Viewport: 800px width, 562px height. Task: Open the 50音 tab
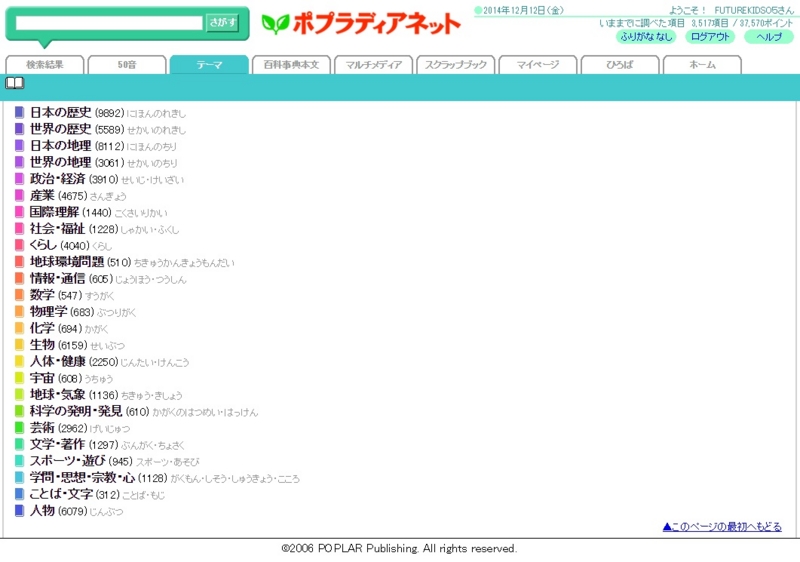tap(127, 65)
